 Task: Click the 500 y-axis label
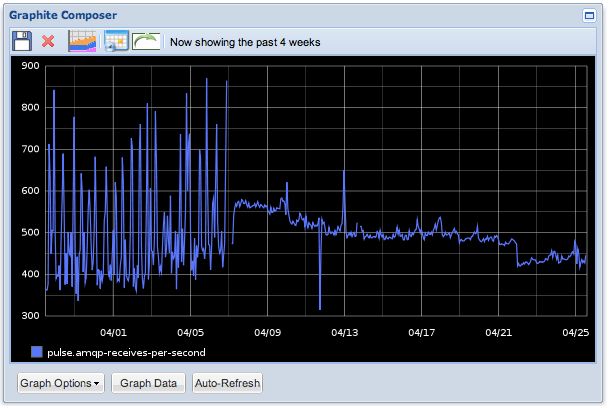click(30, 232)
